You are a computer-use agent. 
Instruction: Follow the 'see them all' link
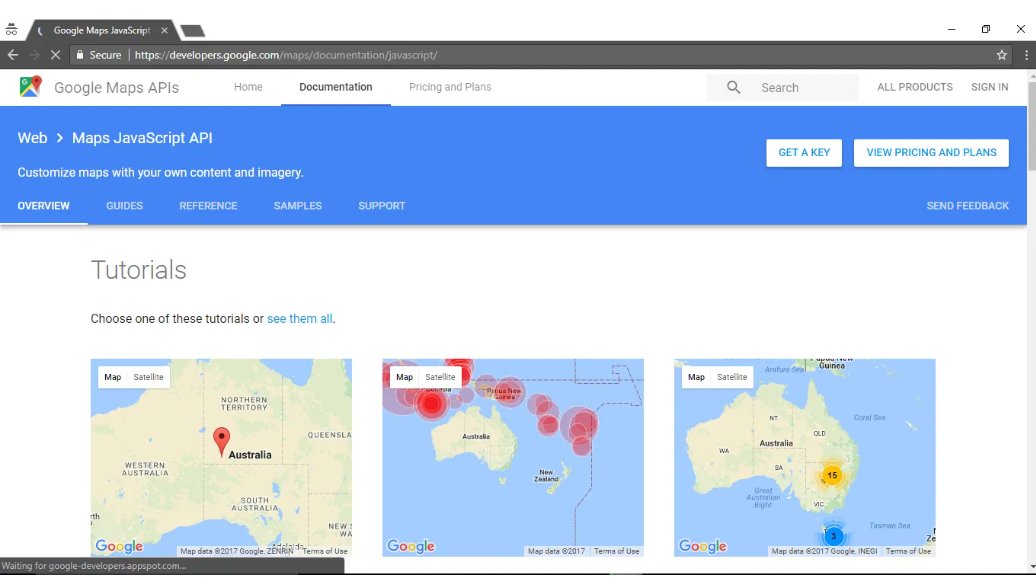(299, 319)
